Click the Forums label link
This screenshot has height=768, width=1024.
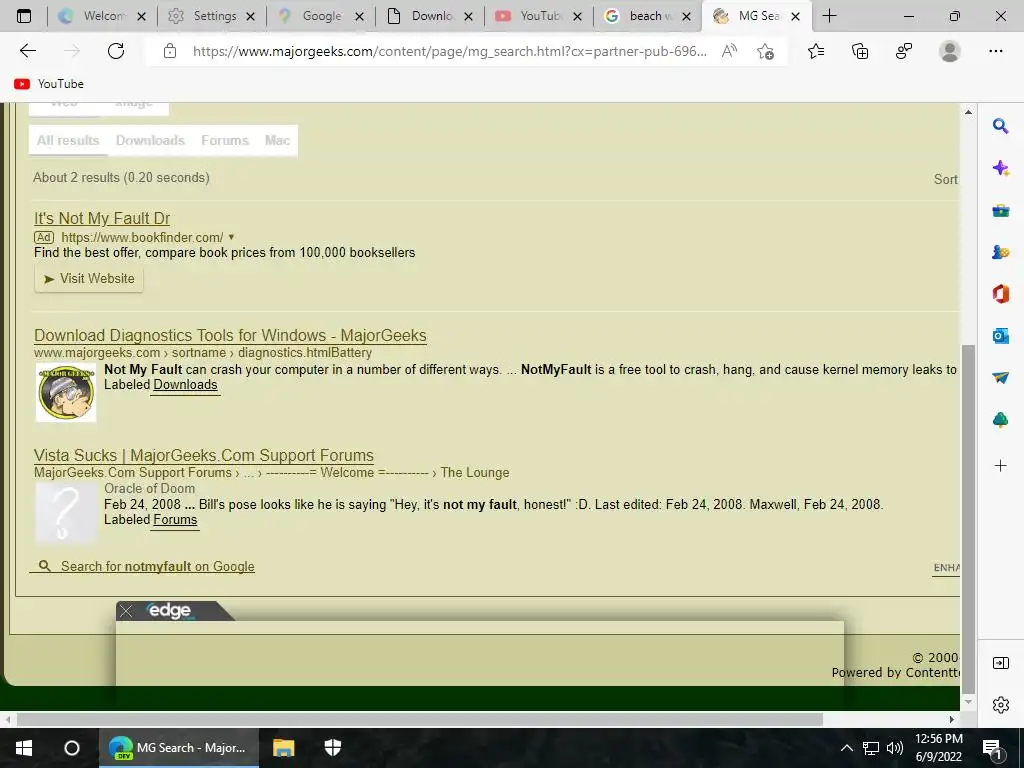coord(175,520)
